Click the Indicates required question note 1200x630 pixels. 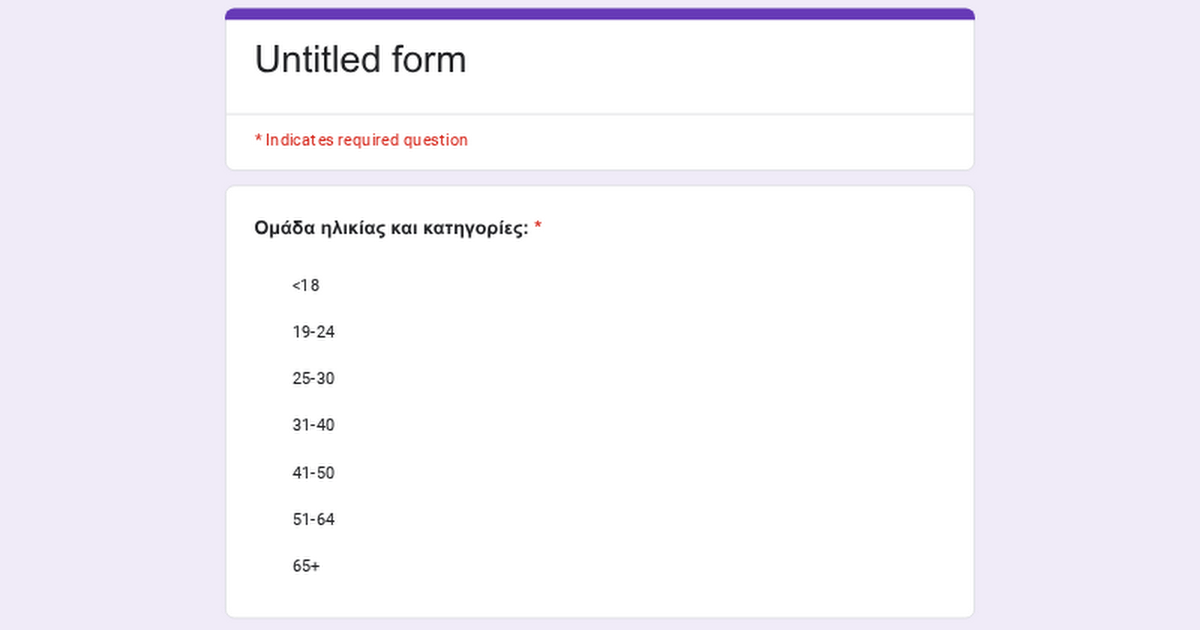[366, 140]
